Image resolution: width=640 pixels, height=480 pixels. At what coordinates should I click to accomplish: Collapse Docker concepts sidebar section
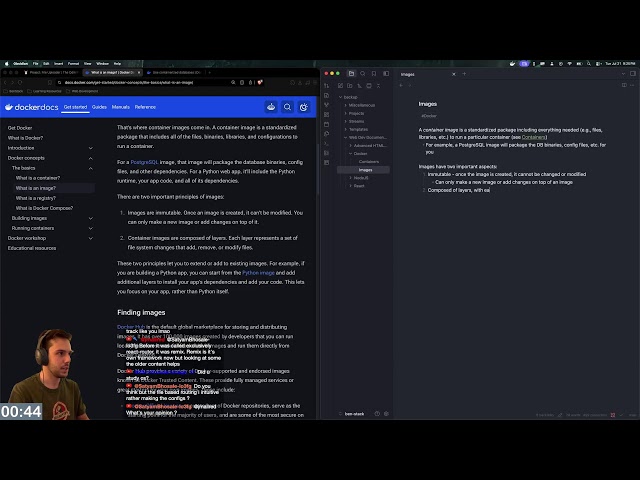point(91,158)
